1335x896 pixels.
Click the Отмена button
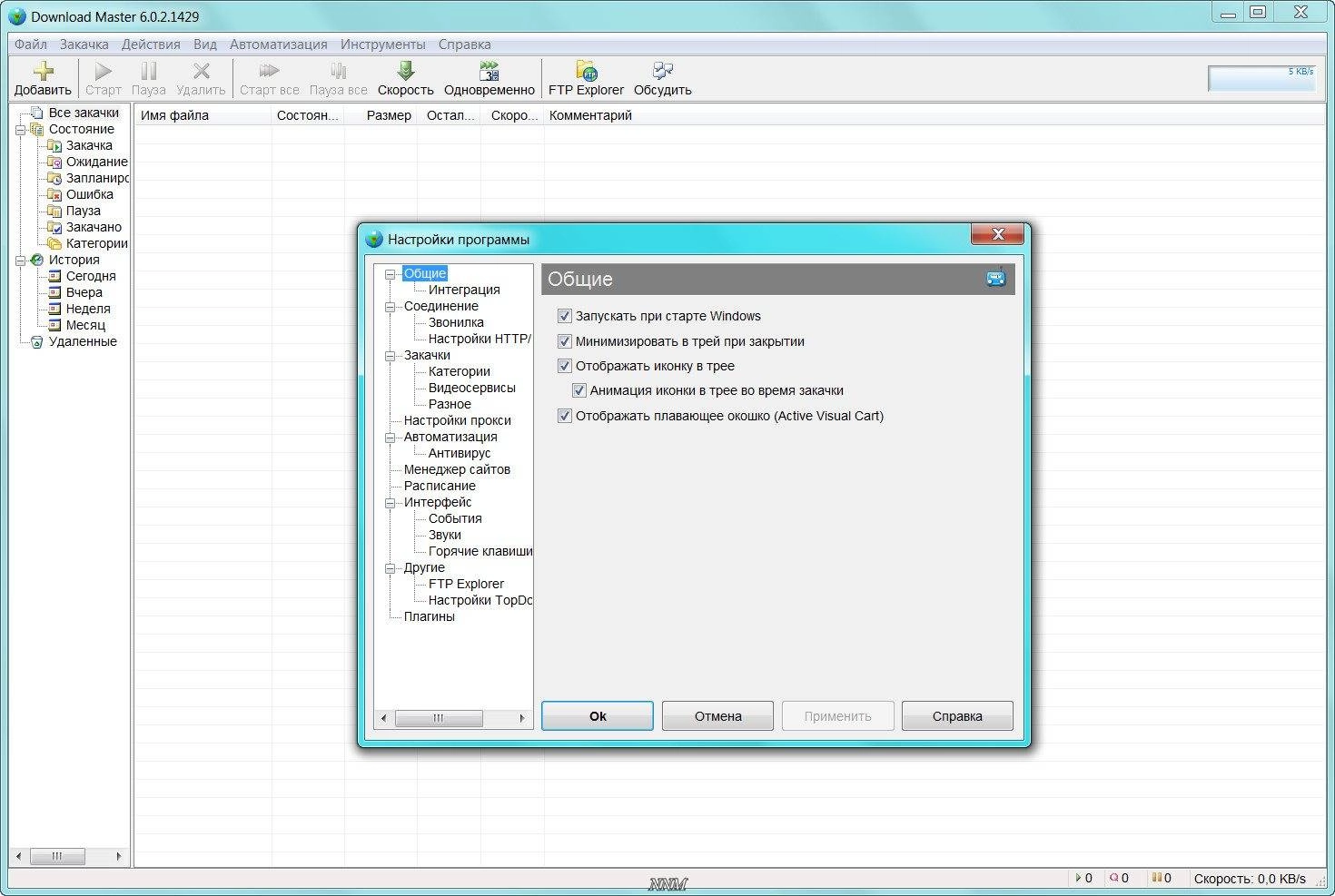(718, 716)
